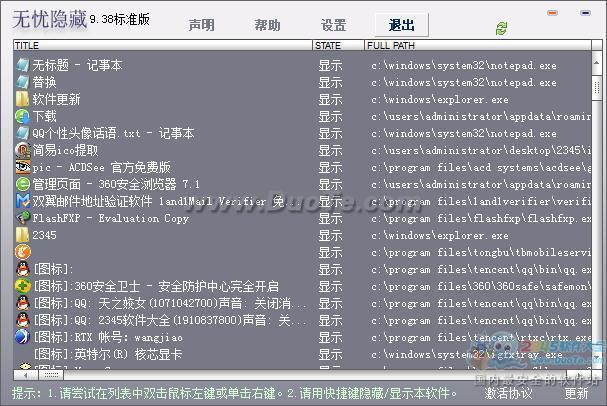The image size is (607, 406).
Task: Open the 声明 menu
Action: click(x=201, y=26)
